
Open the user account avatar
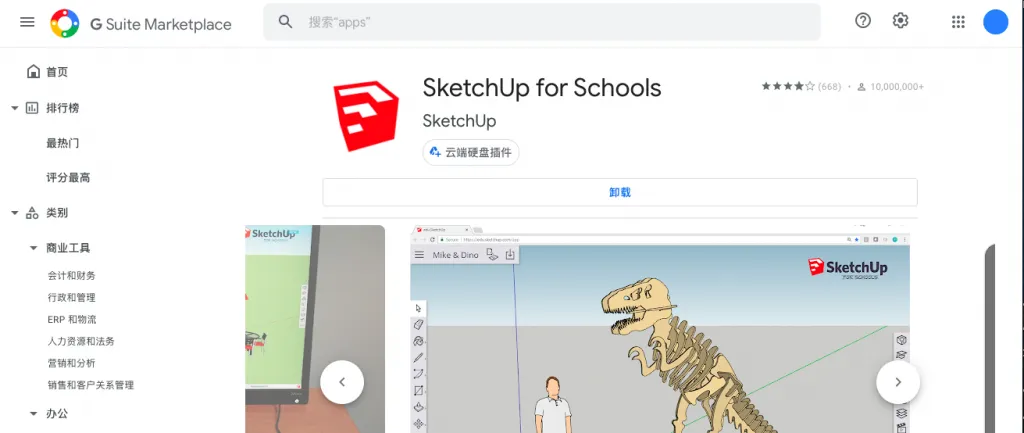(995, 22)
